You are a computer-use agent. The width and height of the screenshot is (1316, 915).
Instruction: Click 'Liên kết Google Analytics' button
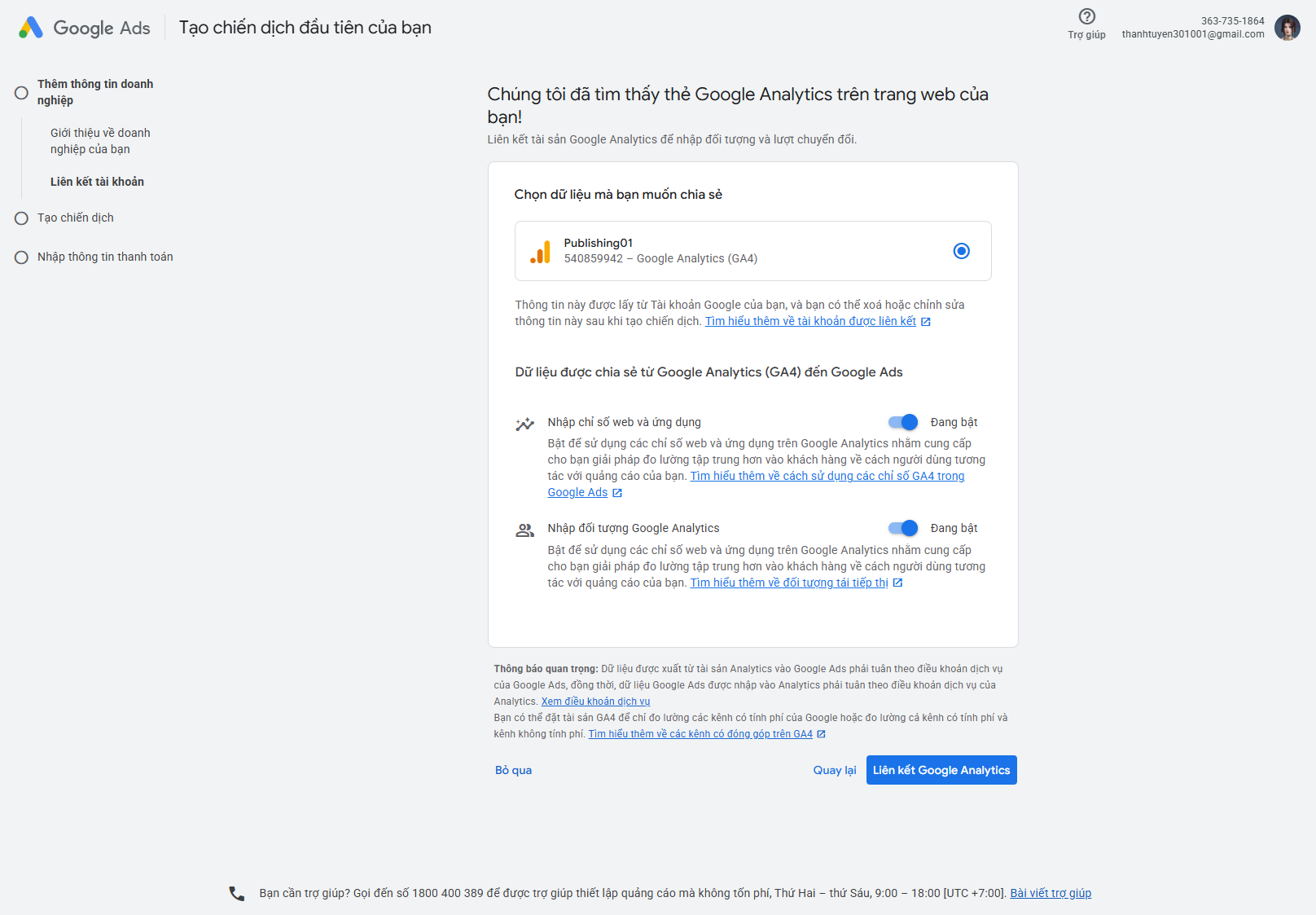point(941,770)
